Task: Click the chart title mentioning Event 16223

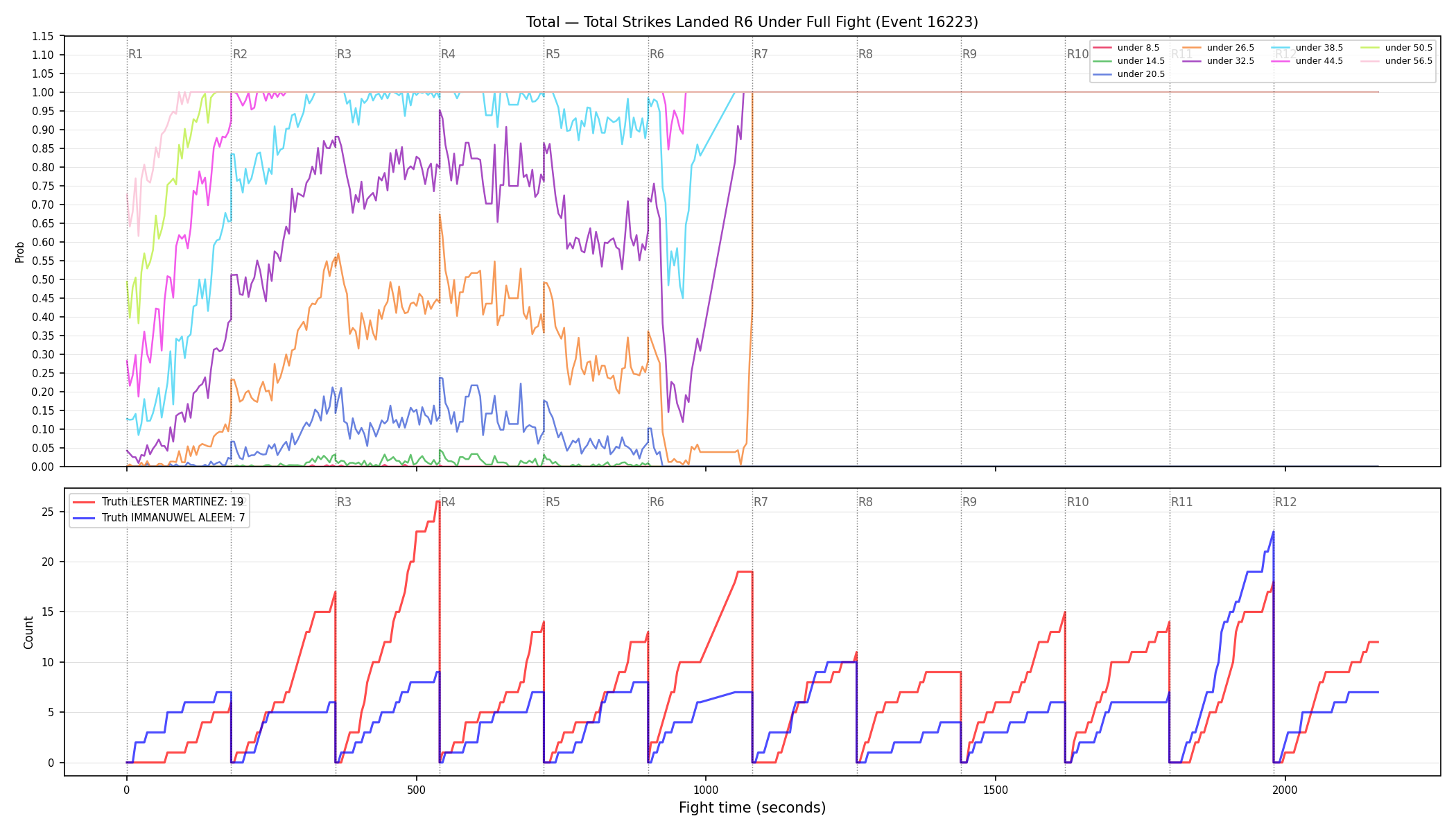Action: (x=752, y=22)
